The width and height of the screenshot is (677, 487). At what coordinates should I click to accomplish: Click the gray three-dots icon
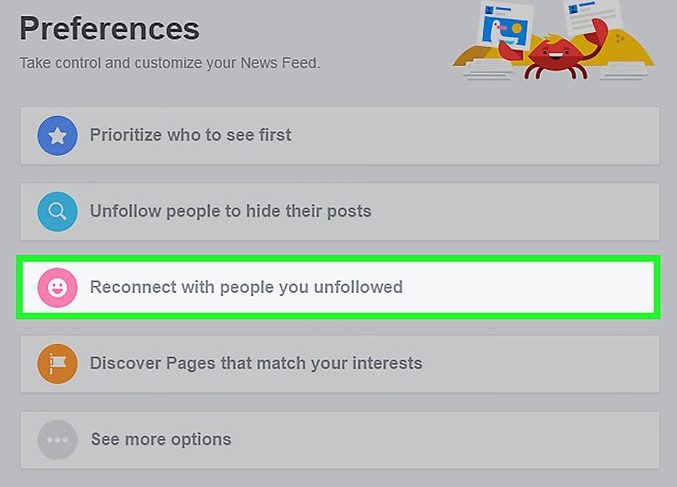pos(57,440)
